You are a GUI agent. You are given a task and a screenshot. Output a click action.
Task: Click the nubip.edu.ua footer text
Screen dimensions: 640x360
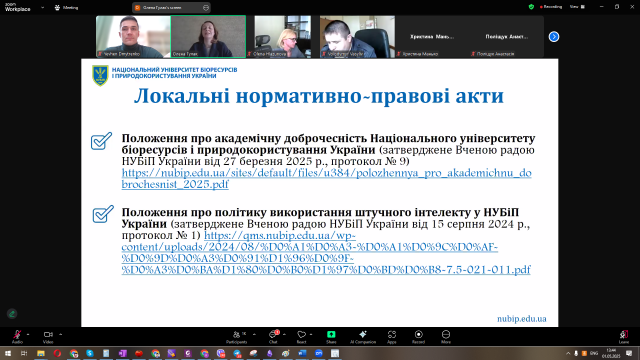[x=522, y=319]
